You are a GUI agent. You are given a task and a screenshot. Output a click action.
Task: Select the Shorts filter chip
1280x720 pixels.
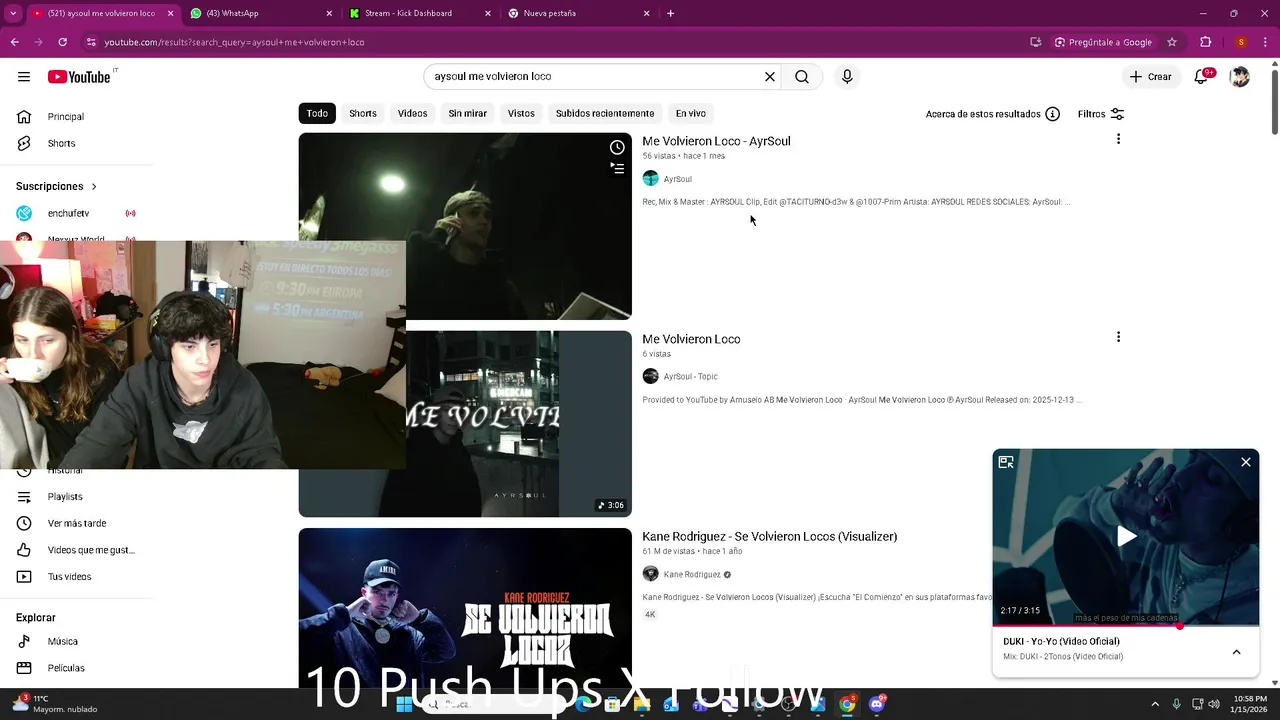click(x=363, y=113)
